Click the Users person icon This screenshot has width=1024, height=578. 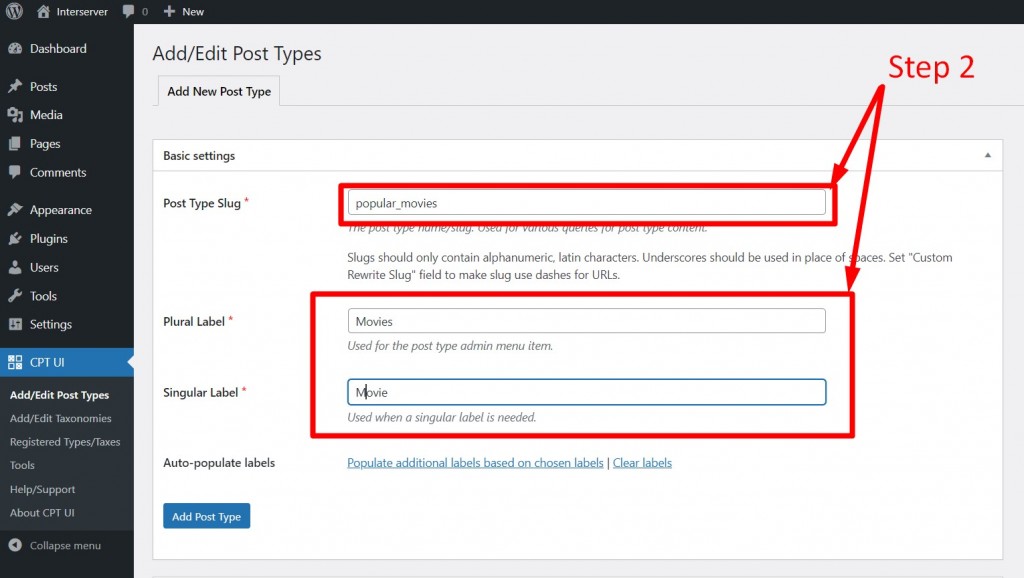[15, 267]
